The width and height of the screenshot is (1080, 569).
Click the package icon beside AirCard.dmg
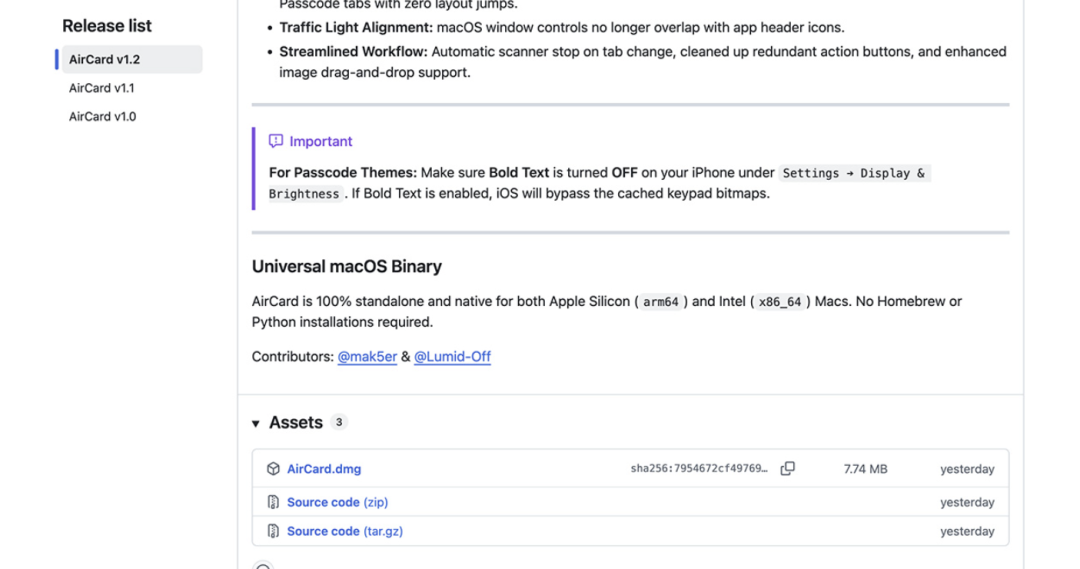point(273,469)
